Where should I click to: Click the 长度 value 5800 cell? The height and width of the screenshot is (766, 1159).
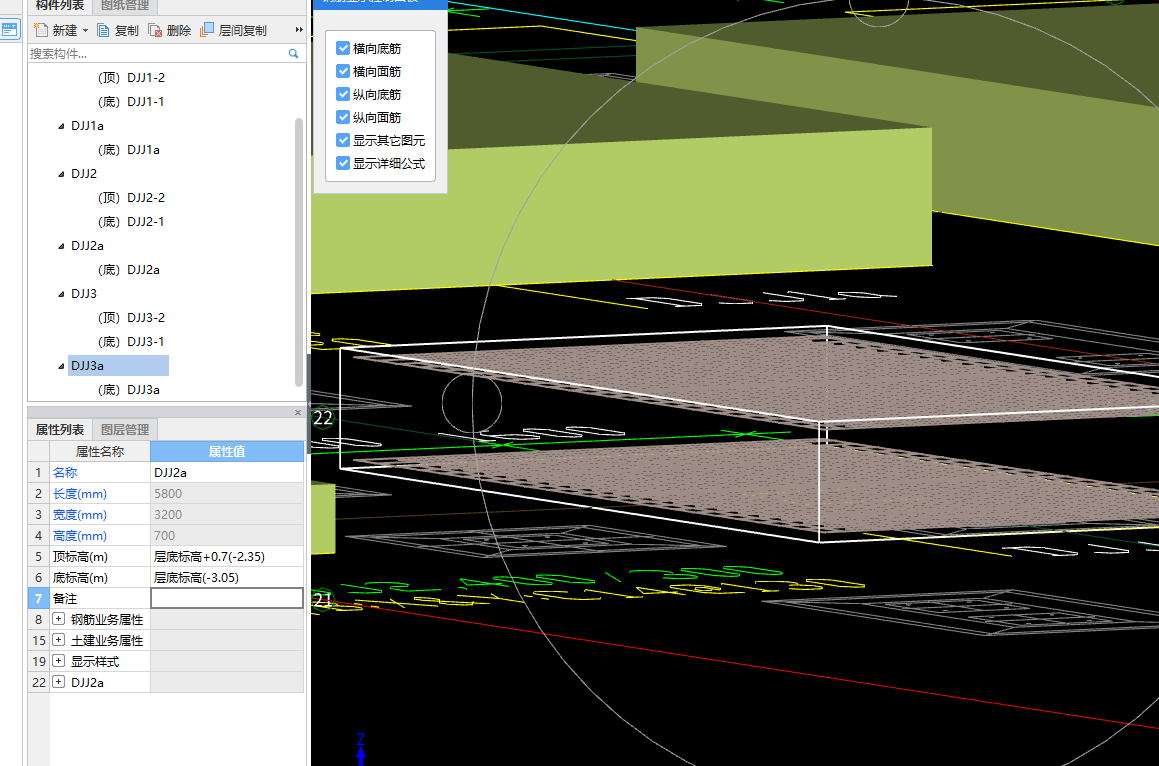click(227, 493)
